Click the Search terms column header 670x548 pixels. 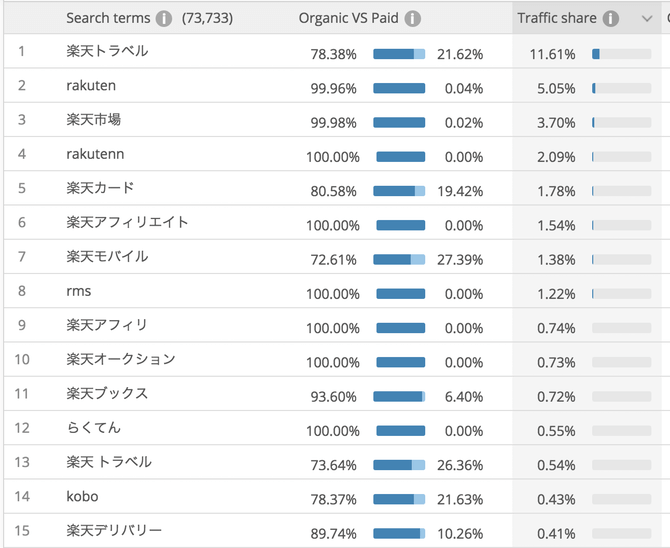tap(108, 19)
